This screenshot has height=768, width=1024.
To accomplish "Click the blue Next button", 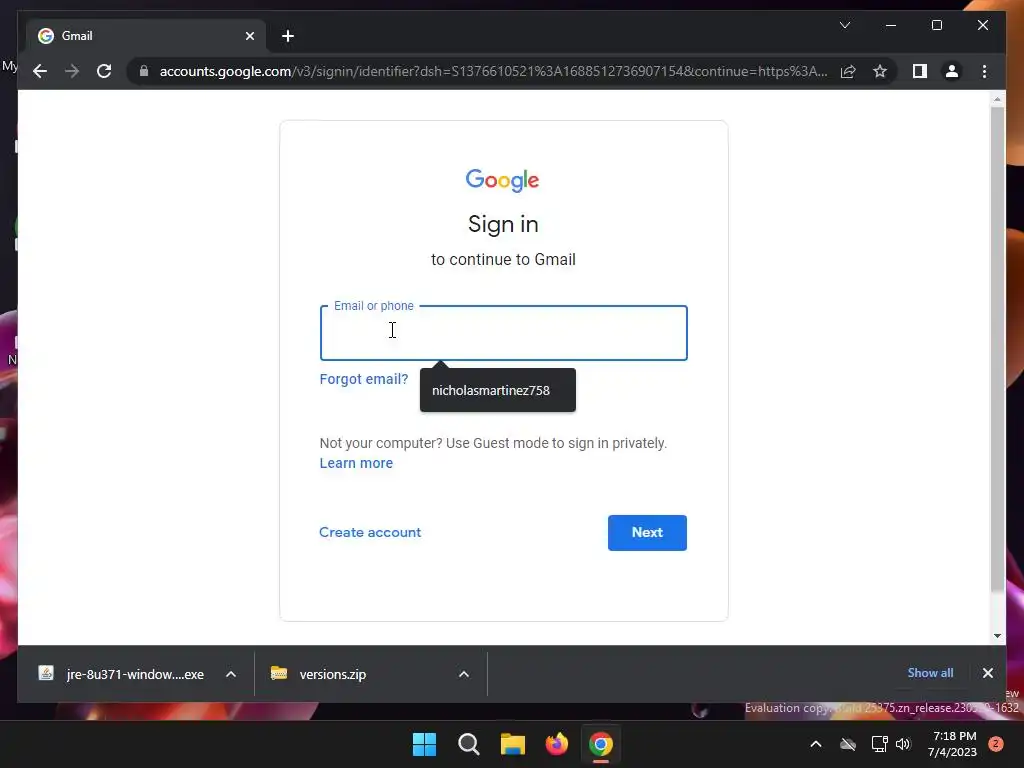I will pos(647,533).
